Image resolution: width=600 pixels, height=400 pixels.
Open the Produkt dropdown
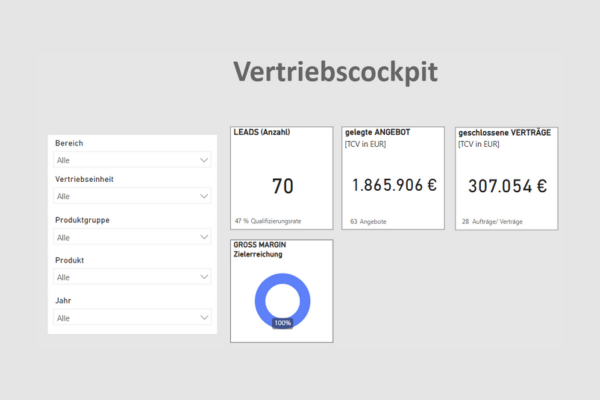tap(132, 277)
